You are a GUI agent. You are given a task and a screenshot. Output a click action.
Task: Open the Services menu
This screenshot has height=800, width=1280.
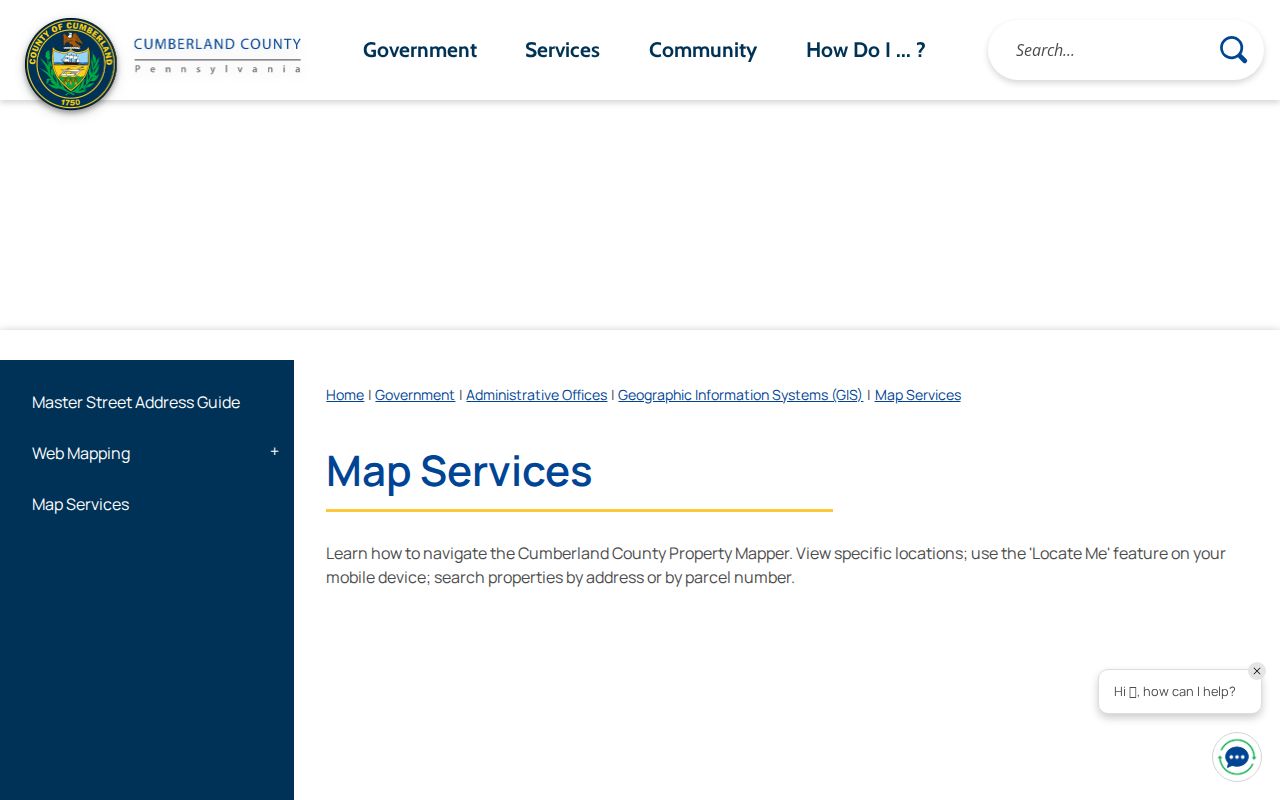tap(562, 50)
